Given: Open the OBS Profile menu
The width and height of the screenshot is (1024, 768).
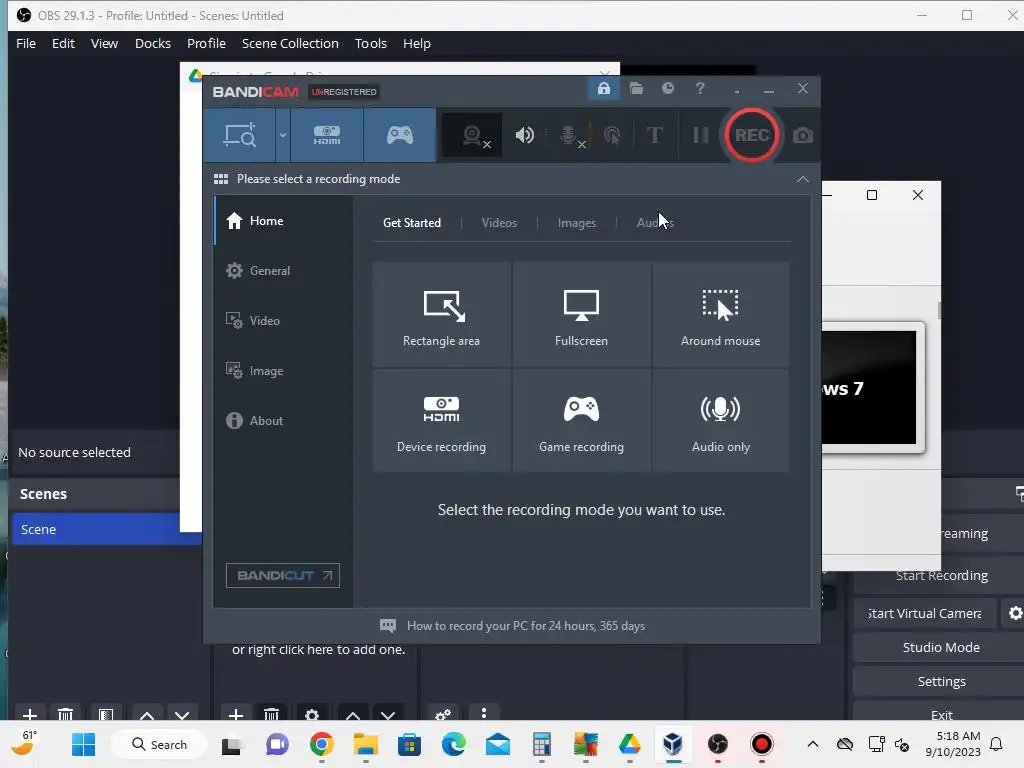Looking at the screenshot, I should [x=206, y=43].
